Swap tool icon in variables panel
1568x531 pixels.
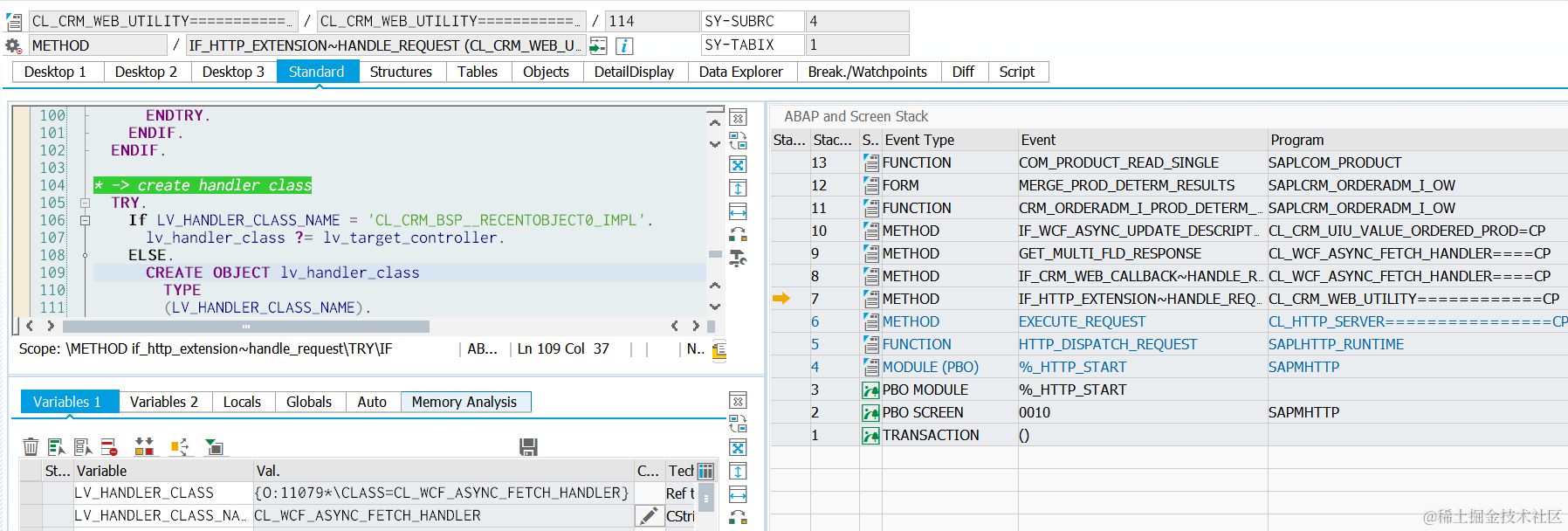(738, 424)
